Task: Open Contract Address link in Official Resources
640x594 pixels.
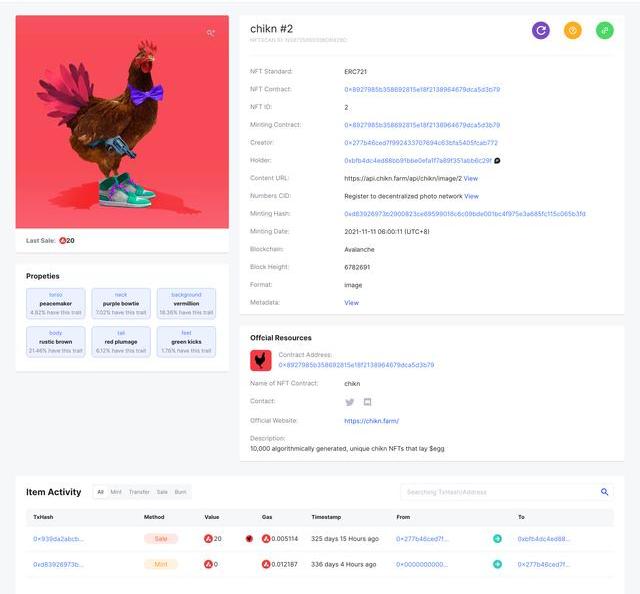Action: (x=356, y=365)
